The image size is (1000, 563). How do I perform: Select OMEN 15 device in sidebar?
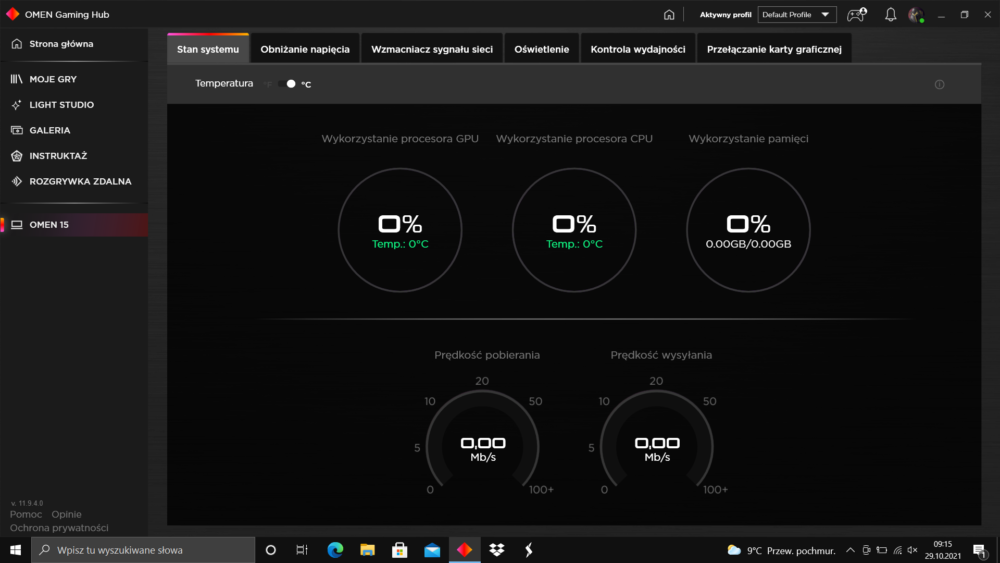(x=74, y=224)
